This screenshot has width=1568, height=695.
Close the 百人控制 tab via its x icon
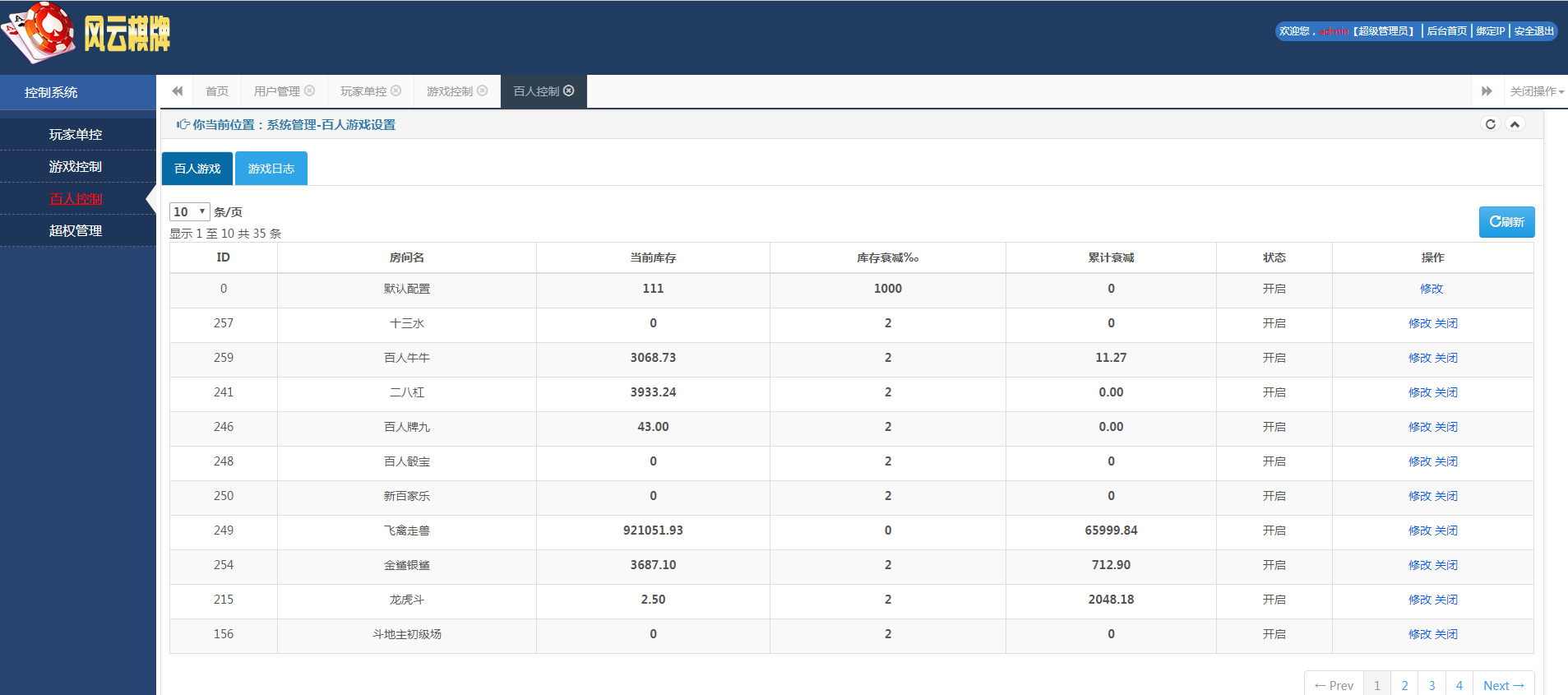tap(569, 90)
